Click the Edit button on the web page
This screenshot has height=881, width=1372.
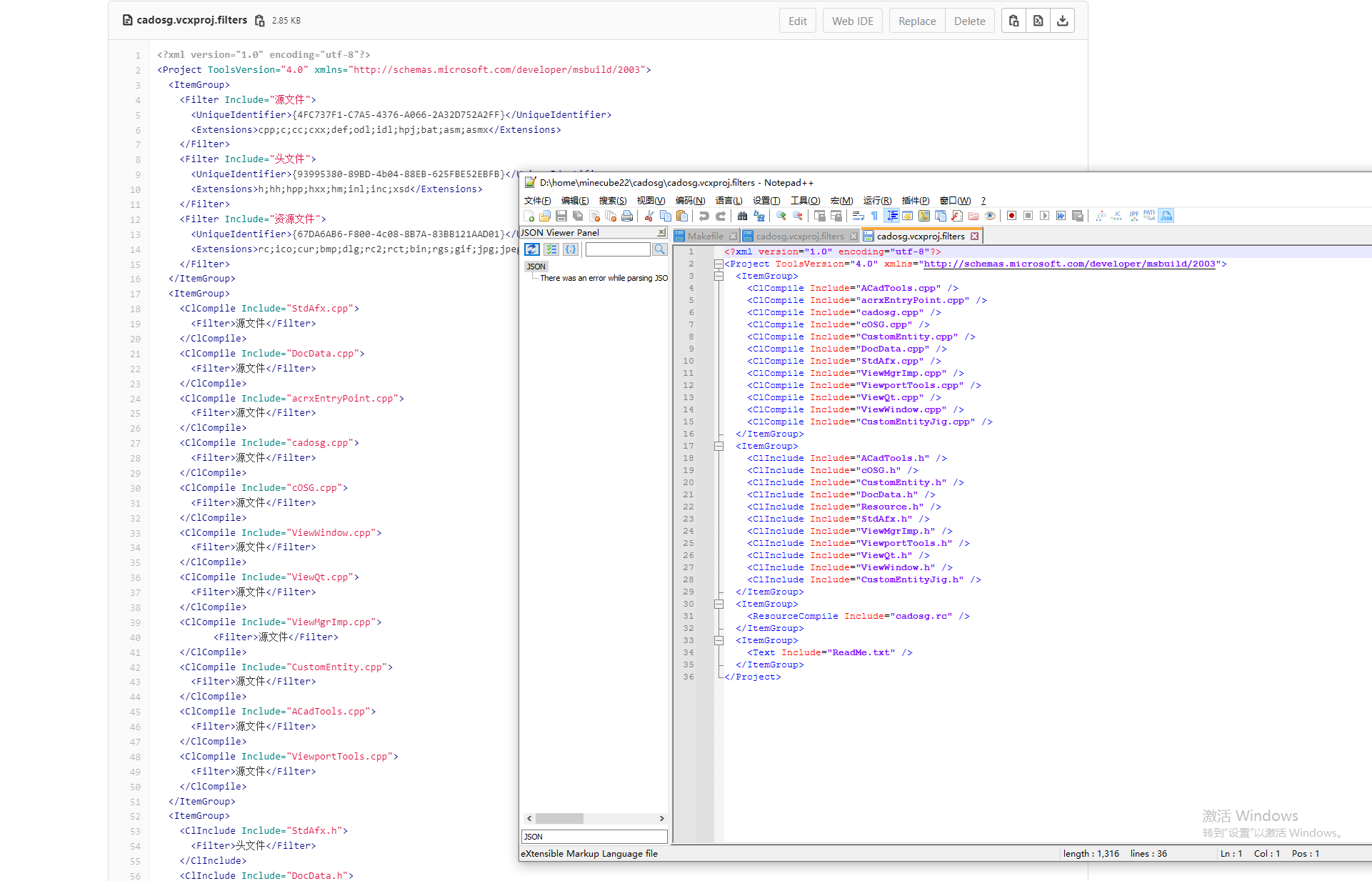[798, 21]
